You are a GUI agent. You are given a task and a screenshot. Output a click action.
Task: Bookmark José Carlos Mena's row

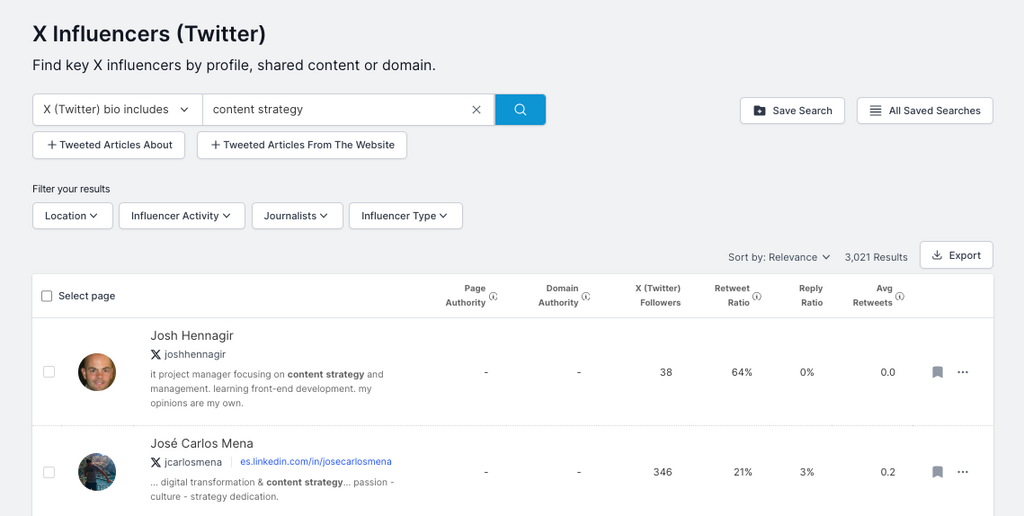point(937,472)
